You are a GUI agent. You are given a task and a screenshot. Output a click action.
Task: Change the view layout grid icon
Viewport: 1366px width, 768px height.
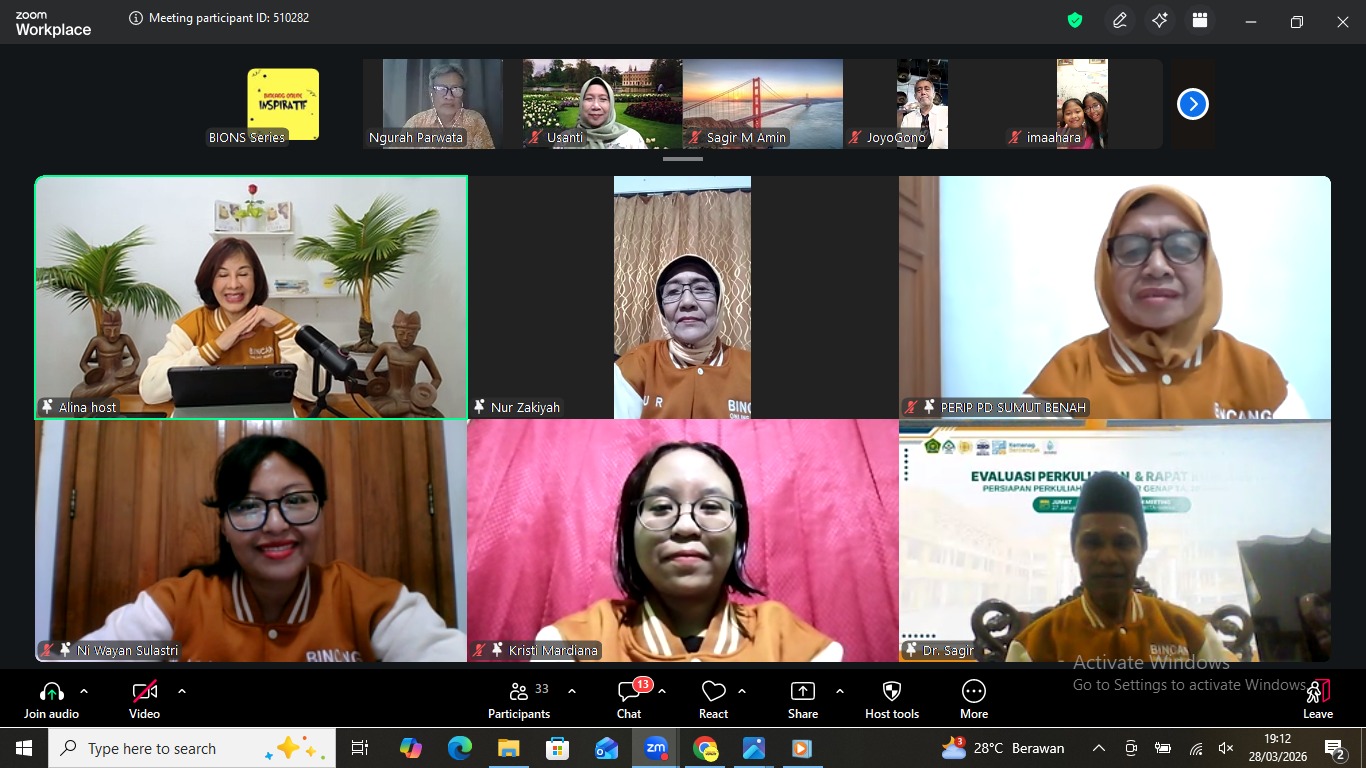[x=1200, y=20]
